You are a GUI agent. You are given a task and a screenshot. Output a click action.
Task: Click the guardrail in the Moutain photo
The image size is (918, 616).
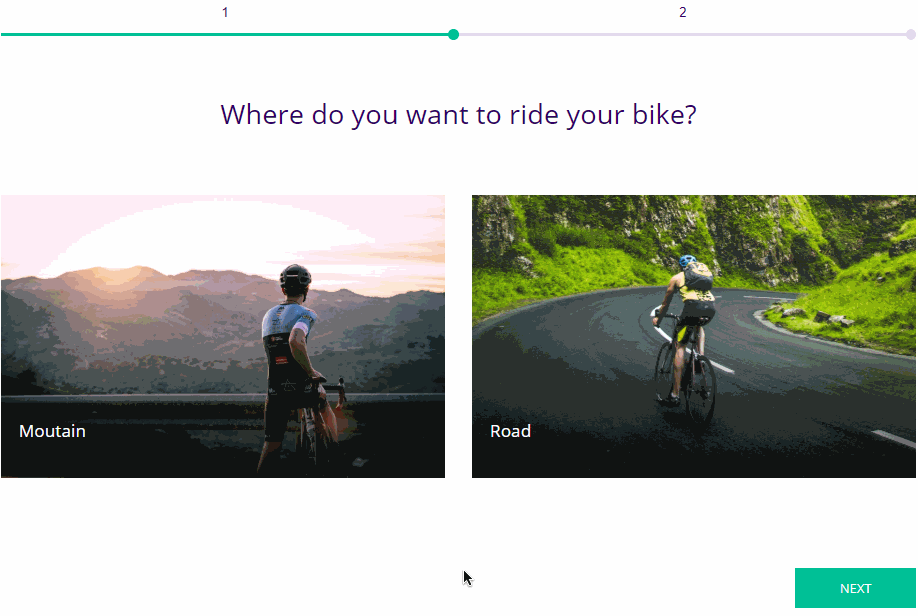click(135, 397)
